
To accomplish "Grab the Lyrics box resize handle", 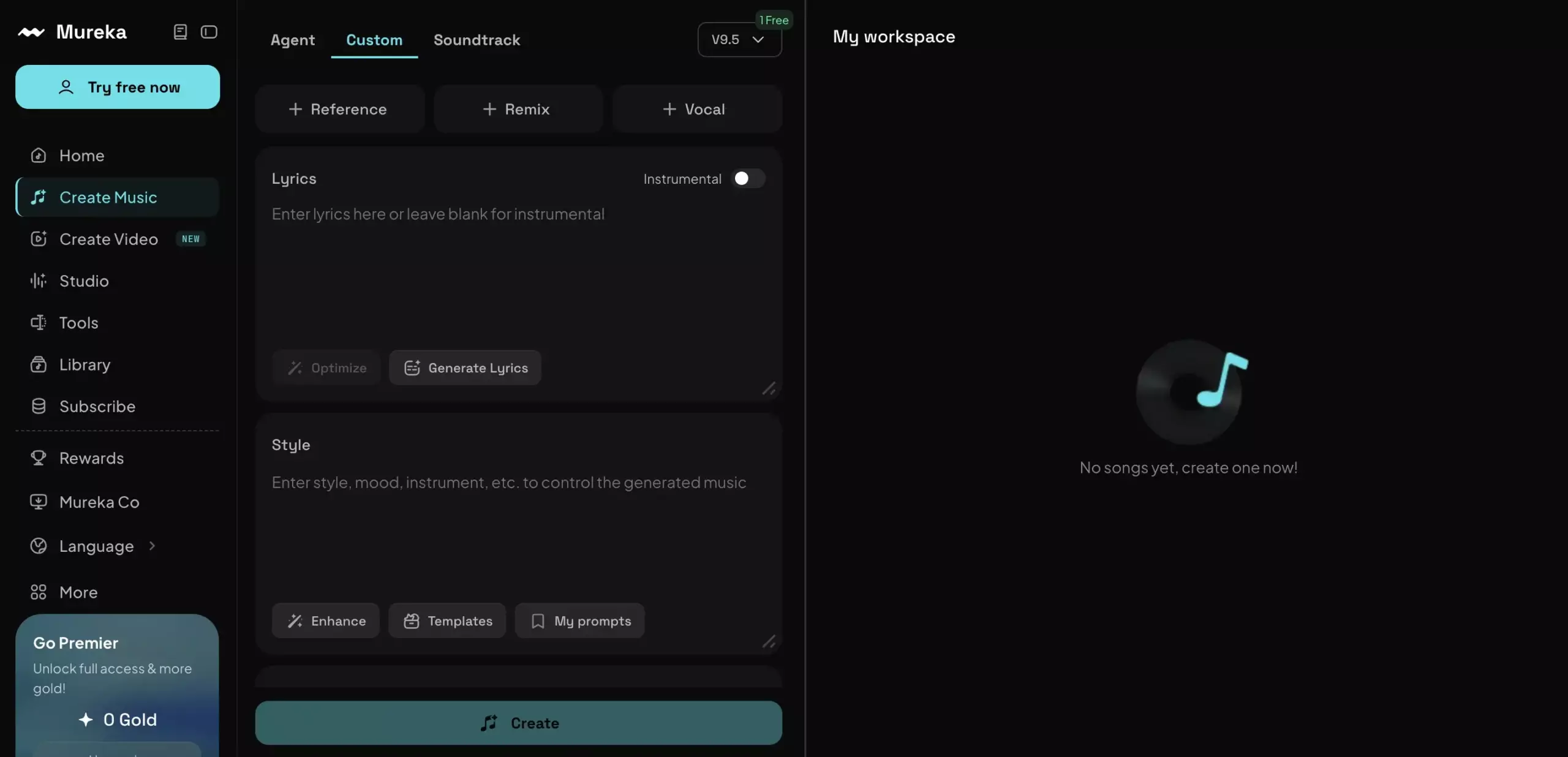I will tap(769, 388).
